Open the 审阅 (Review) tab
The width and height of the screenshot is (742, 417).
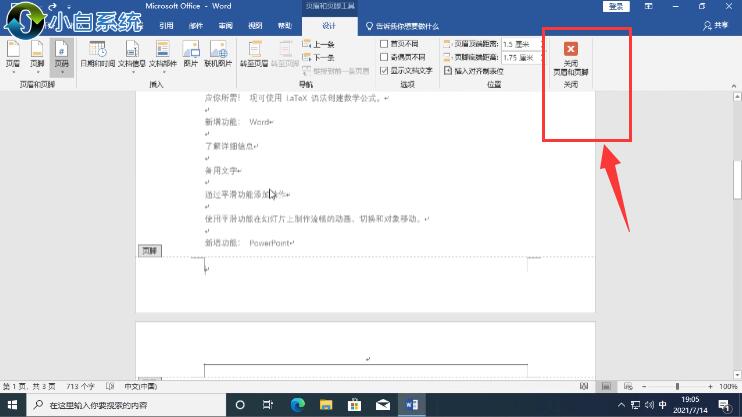click(x=225, y=26)
